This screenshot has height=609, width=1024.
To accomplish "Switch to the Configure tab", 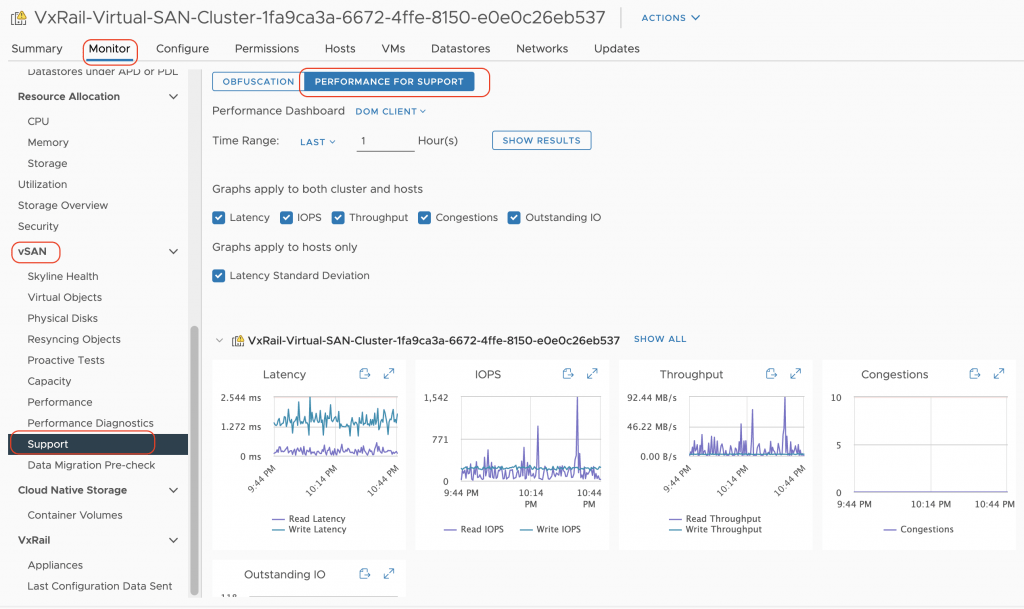I will click(x=182, y=49).
